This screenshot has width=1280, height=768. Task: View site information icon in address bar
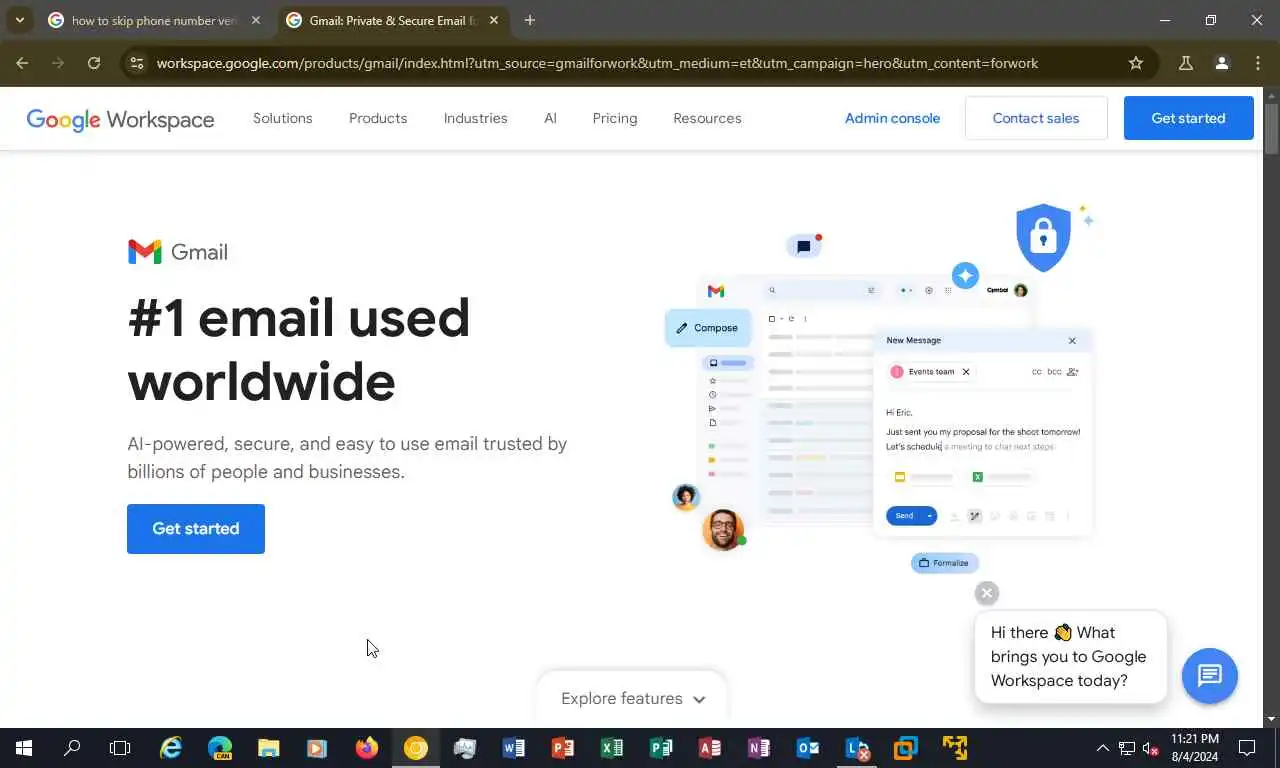point(137,63)
